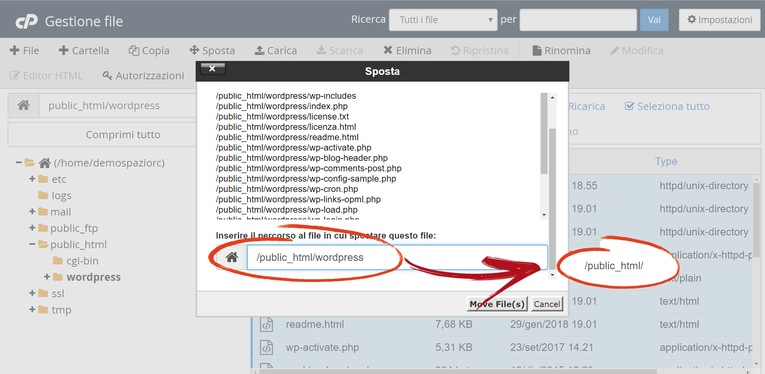This screenshot has height=374, width=765.
Task: Open Autorizzazioni permissions tool
Action: 143,76
